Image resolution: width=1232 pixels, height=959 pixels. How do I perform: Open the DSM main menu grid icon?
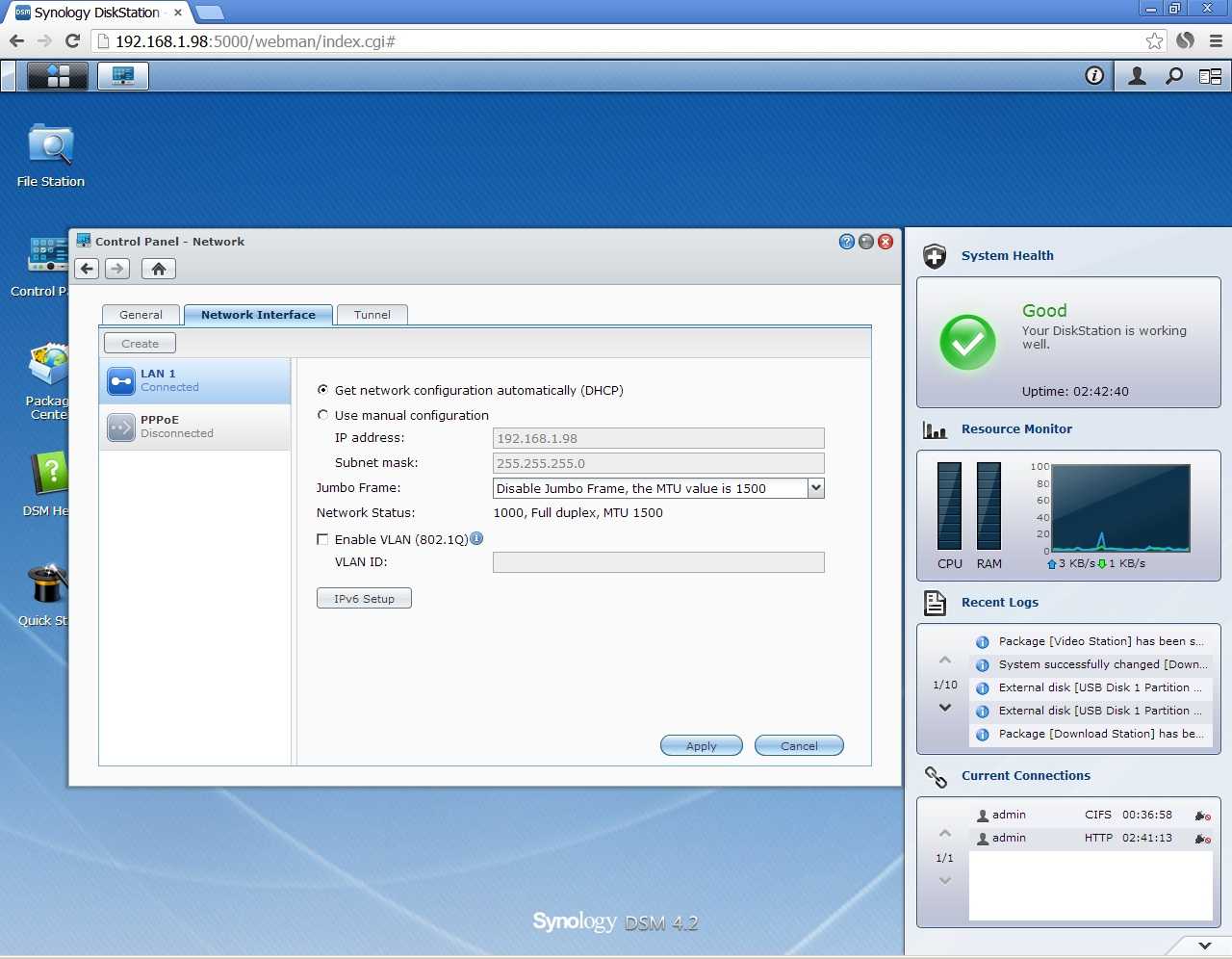(x=58, y=76)
